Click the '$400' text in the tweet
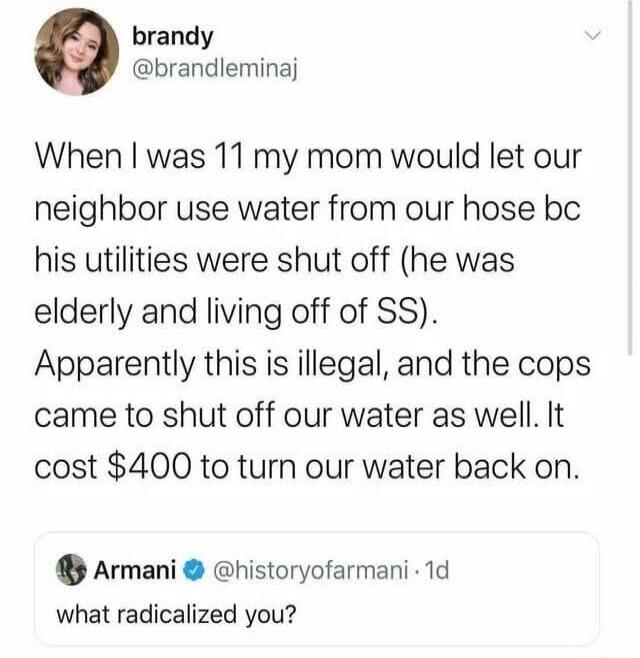 click(150, 467)
